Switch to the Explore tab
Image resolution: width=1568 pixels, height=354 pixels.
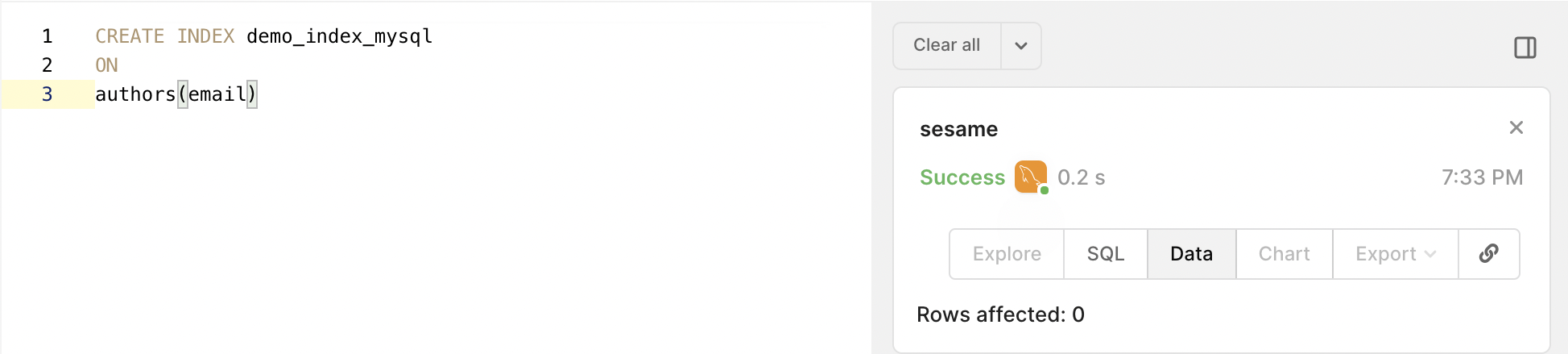(1007, 254)
